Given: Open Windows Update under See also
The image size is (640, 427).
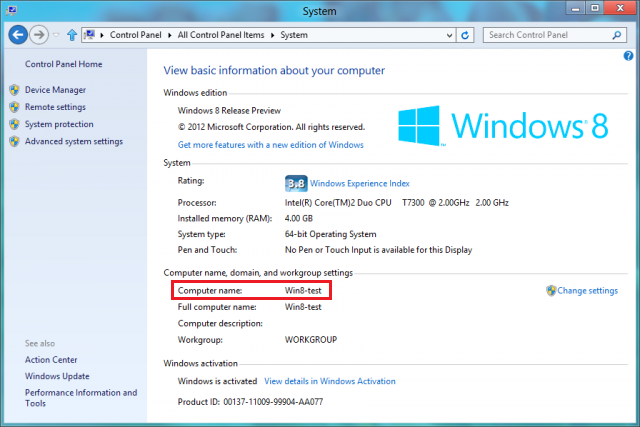Looking at the screenshot, I should 57,376.
